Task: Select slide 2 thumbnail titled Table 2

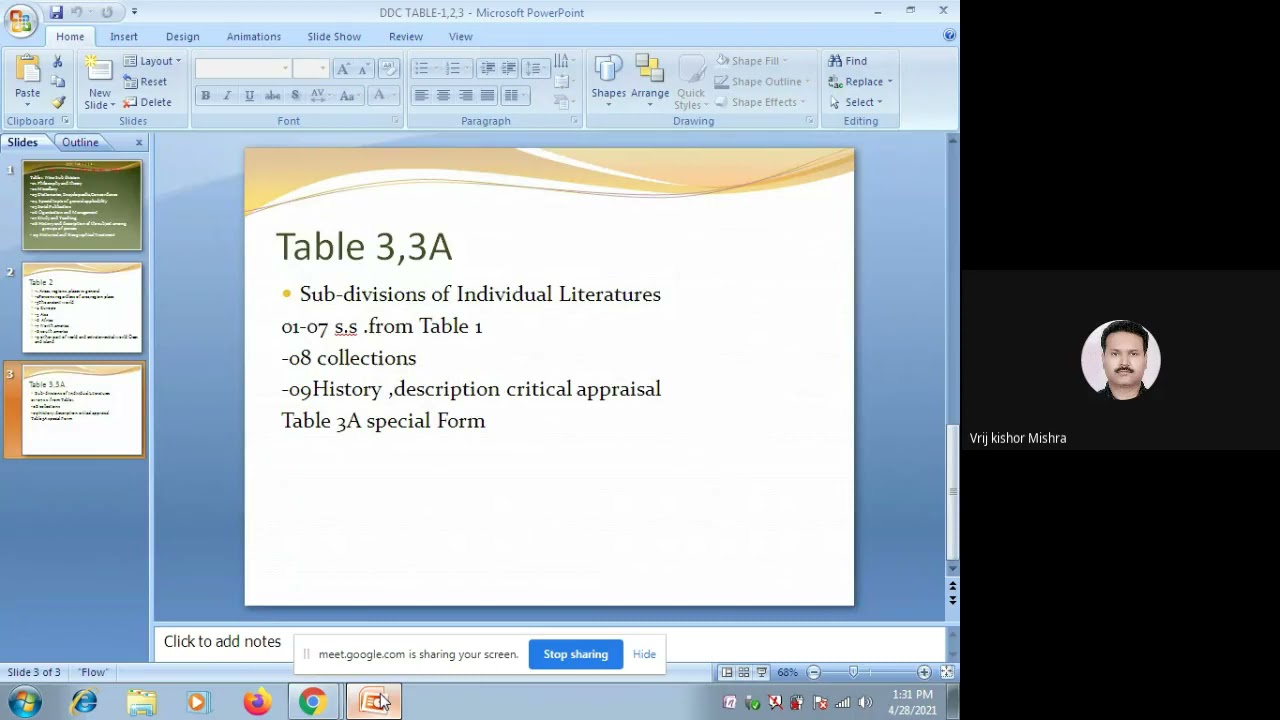Action: click(82, 307)
